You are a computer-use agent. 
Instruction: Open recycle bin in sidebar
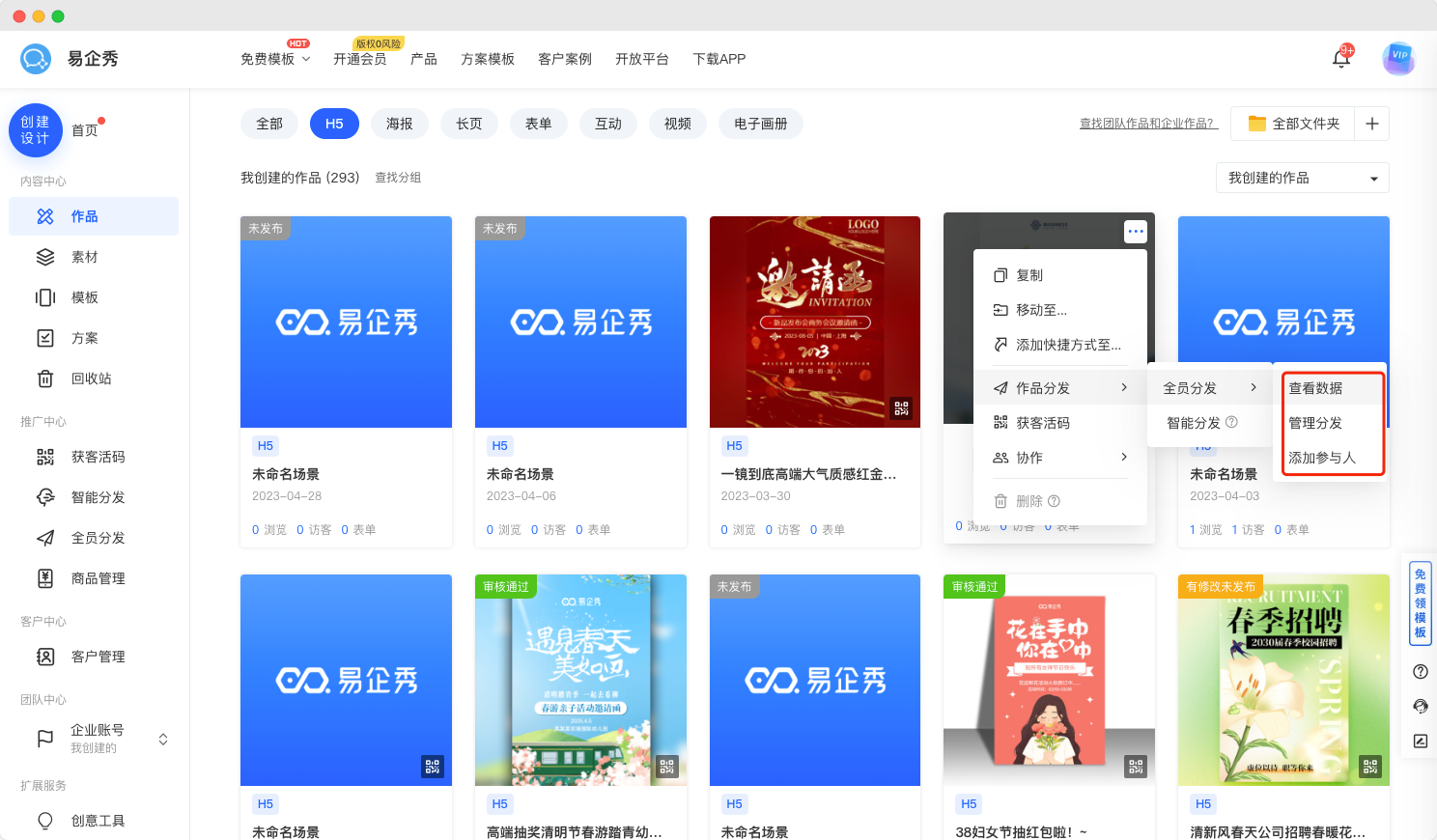click(91, 378)
